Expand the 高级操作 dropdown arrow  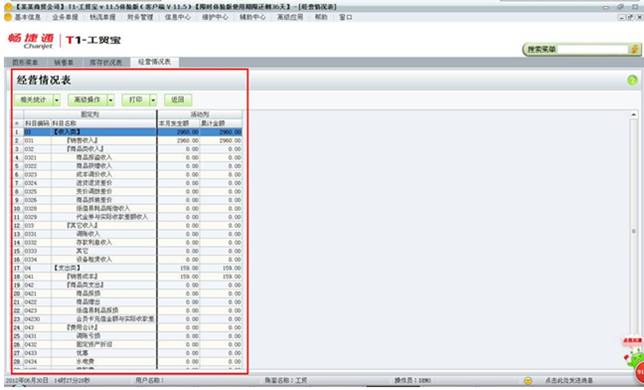point(110,100)
